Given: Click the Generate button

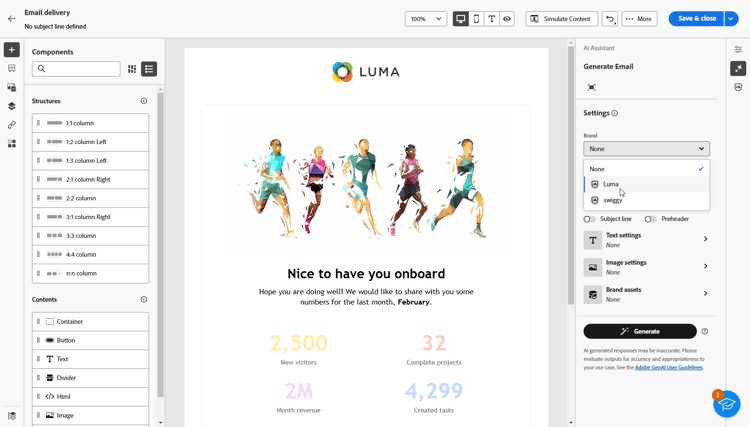Looking at the screenshot, I should [x=640, y=331].
